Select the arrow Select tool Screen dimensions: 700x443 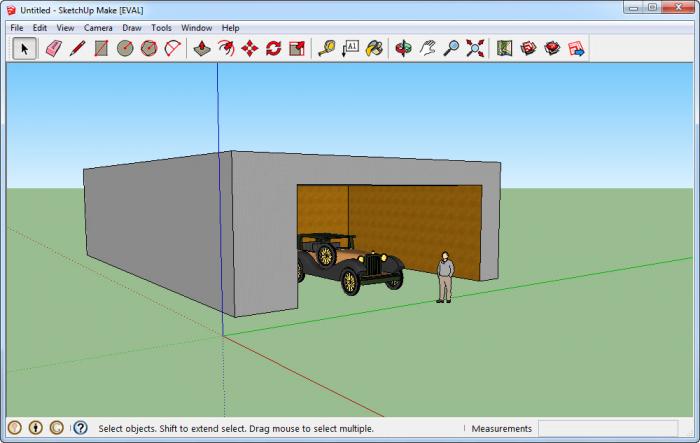tap(25, 48)
